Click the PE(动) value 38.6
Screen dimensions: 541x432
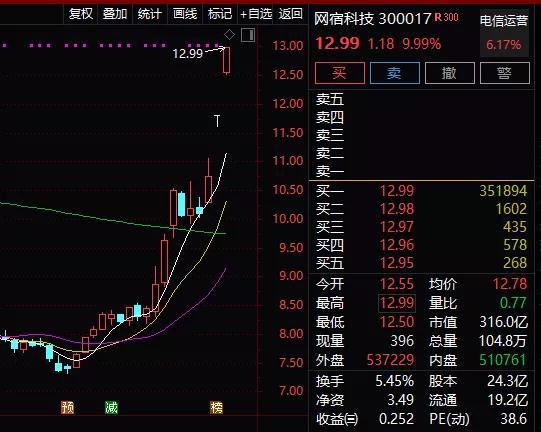pos(514,419)
